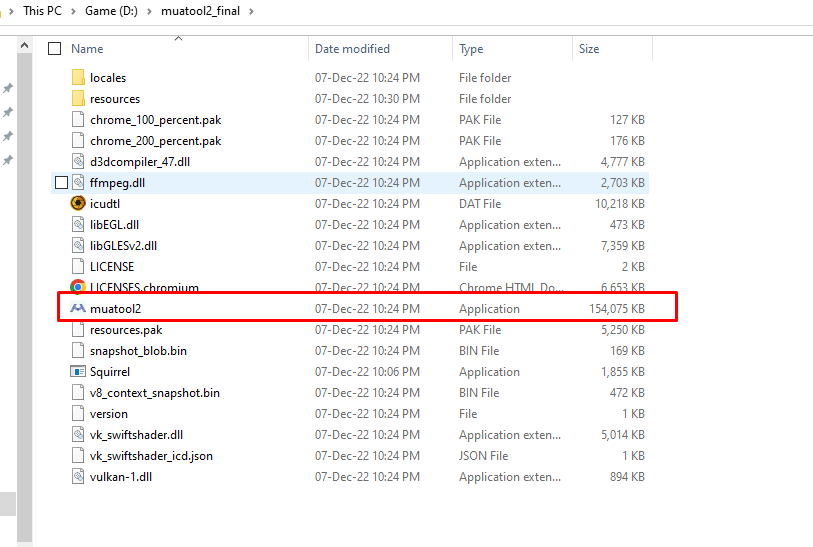Click the LICENSES.chromium Chrome icon
Screen dimensions: 813x547
coord(79,288)
